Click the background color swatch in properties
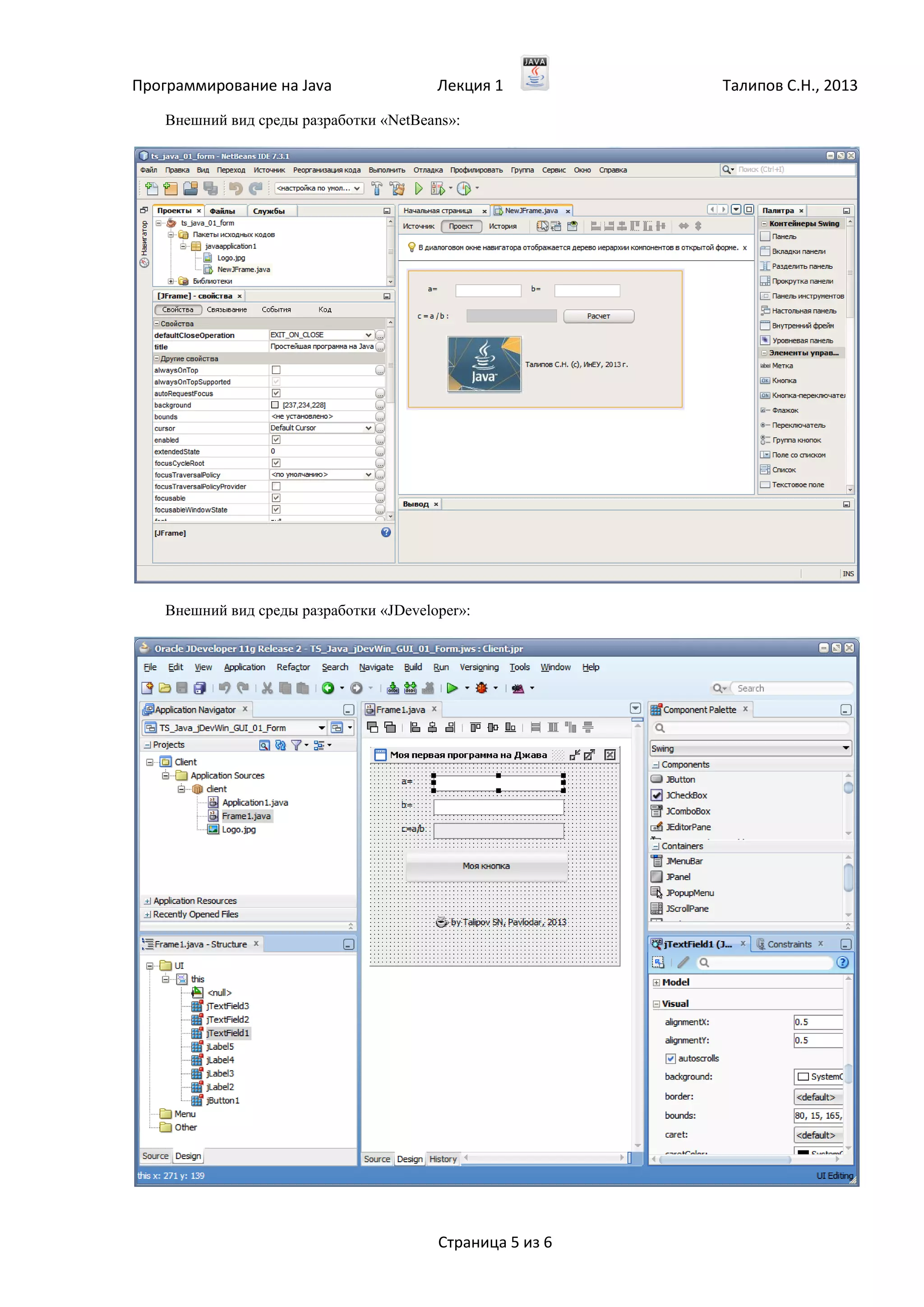 coord(275,405)
